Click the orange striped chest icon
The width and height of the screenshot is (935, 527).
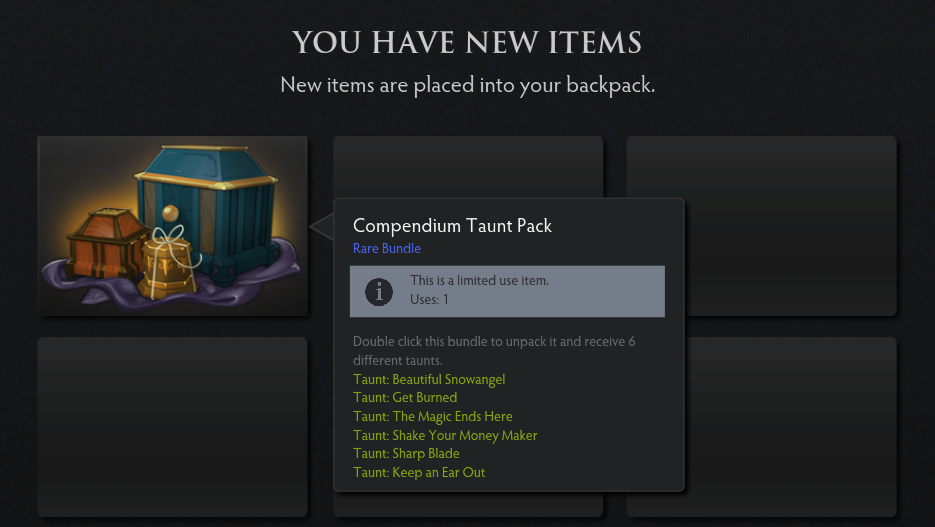point(107,243)
